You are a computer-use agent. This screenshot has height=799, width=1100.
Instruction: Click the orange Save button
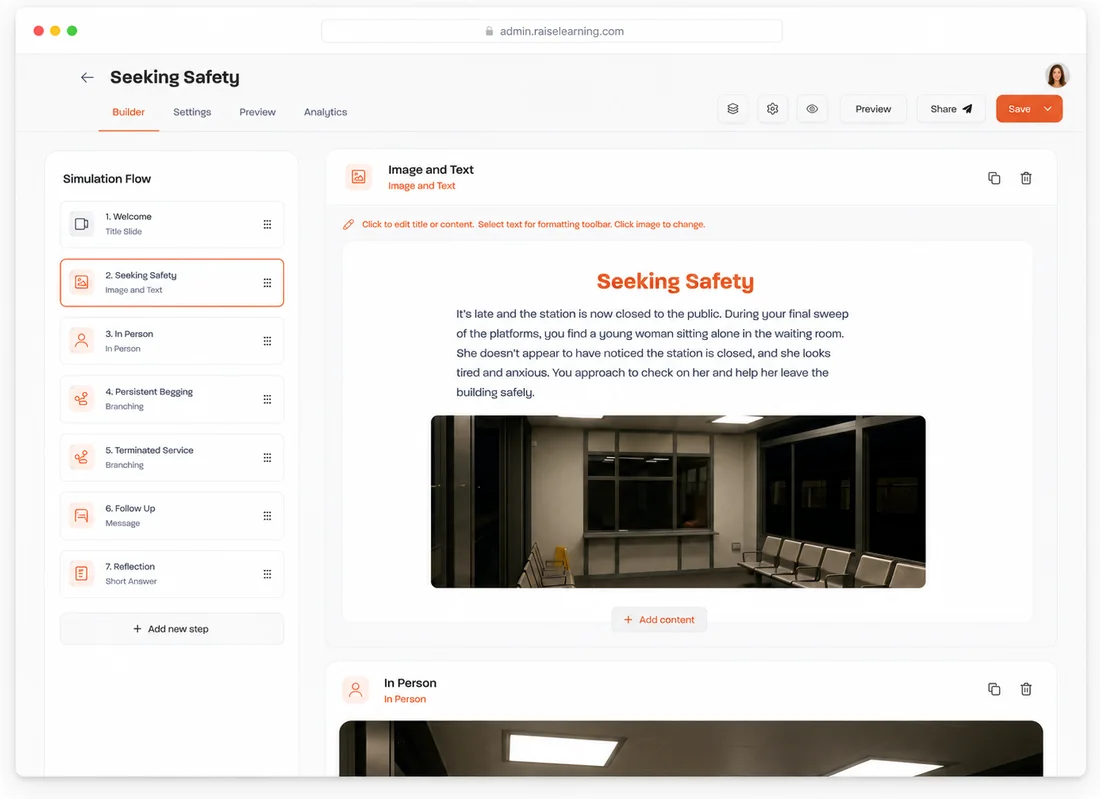1019,109
